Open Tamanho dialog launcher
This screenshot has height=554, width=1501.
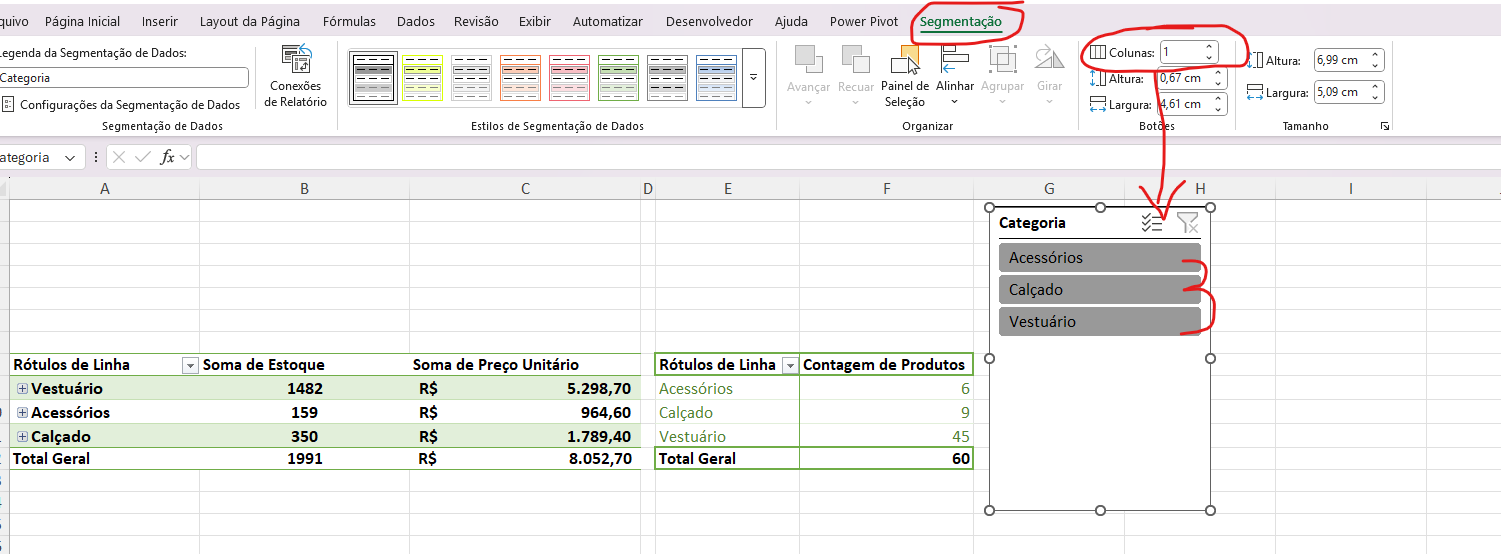[x=1385, y=127]
